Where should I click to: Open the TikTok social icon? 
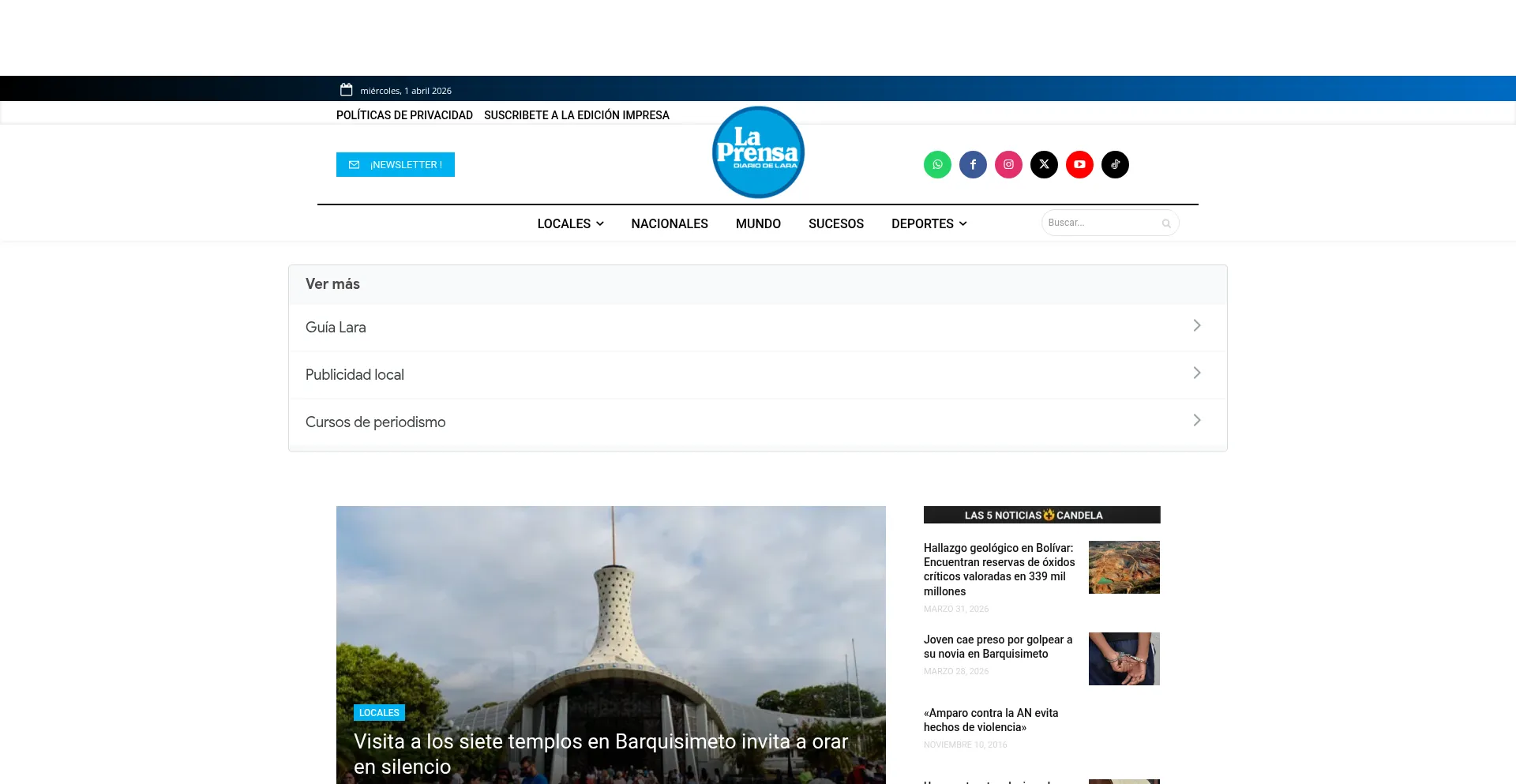point(1115,164)
